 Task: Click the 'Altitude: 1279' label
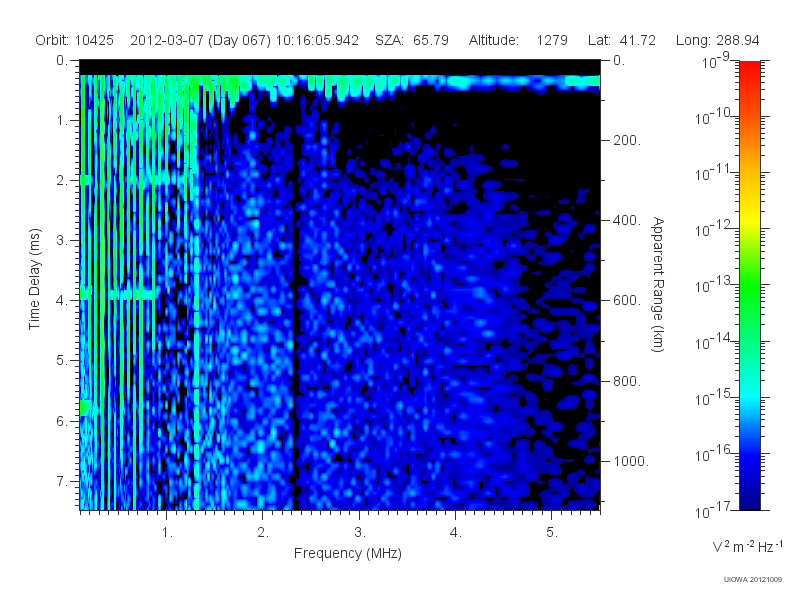click(x=518, y=40)
